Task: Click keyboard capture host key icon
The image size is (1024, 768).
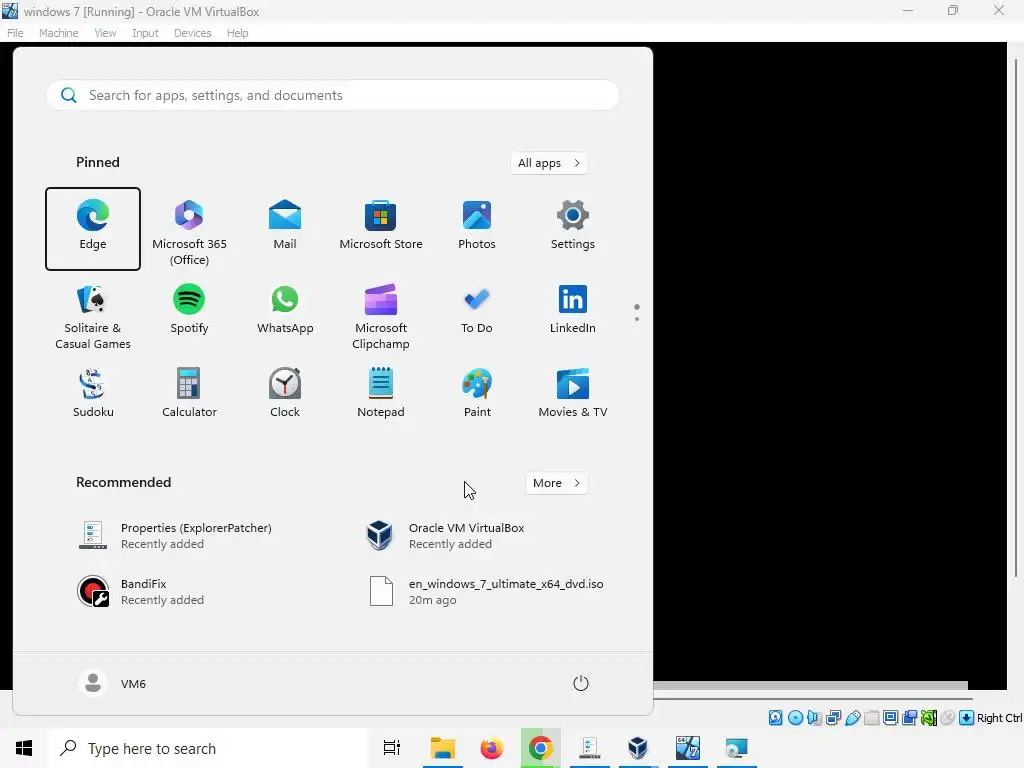Action: pyautogui.click(x=967, y=718)
